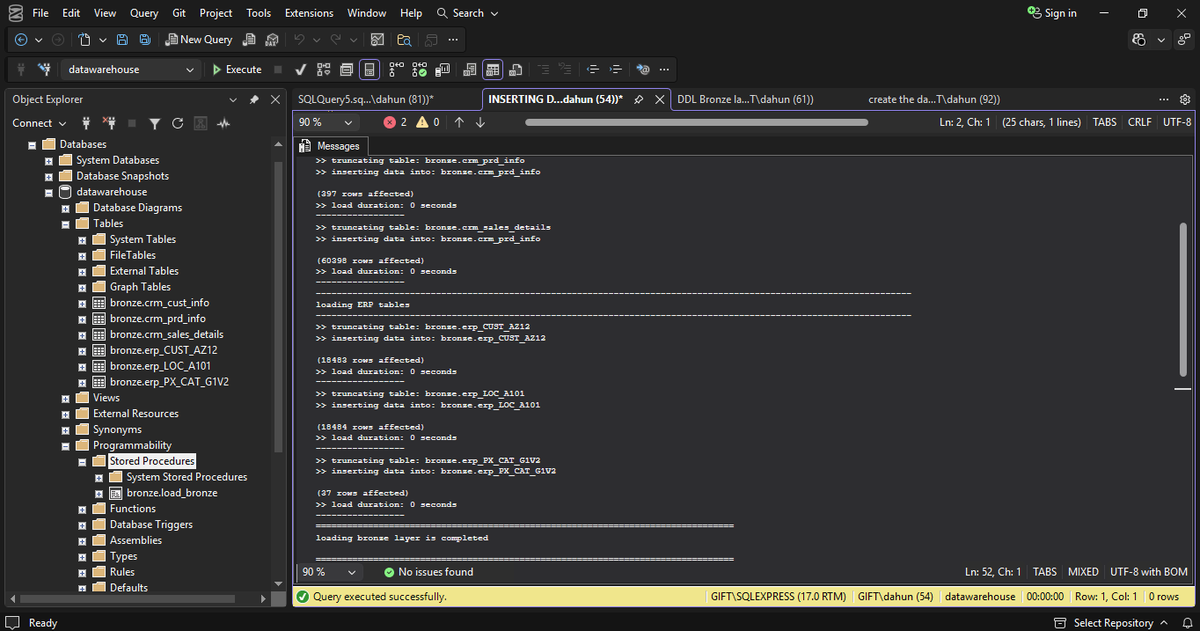Collapse the Databases tree node

[32, 144]
